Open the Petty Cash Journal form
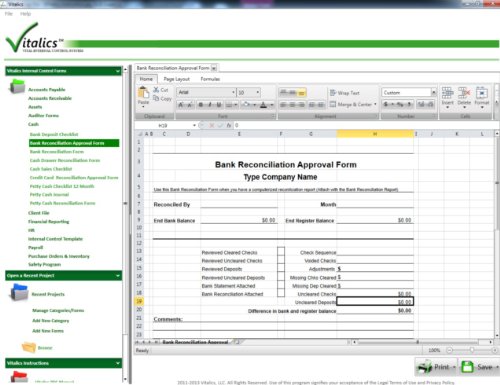This screenshot has width=500, height=385. pos(49,194)
